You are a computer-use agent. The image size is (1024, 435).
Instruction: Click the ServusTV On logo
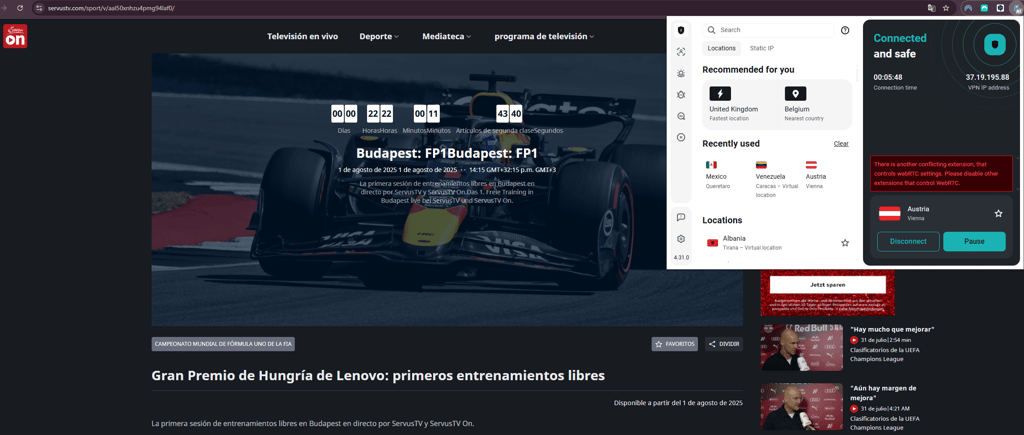(15, 37)
